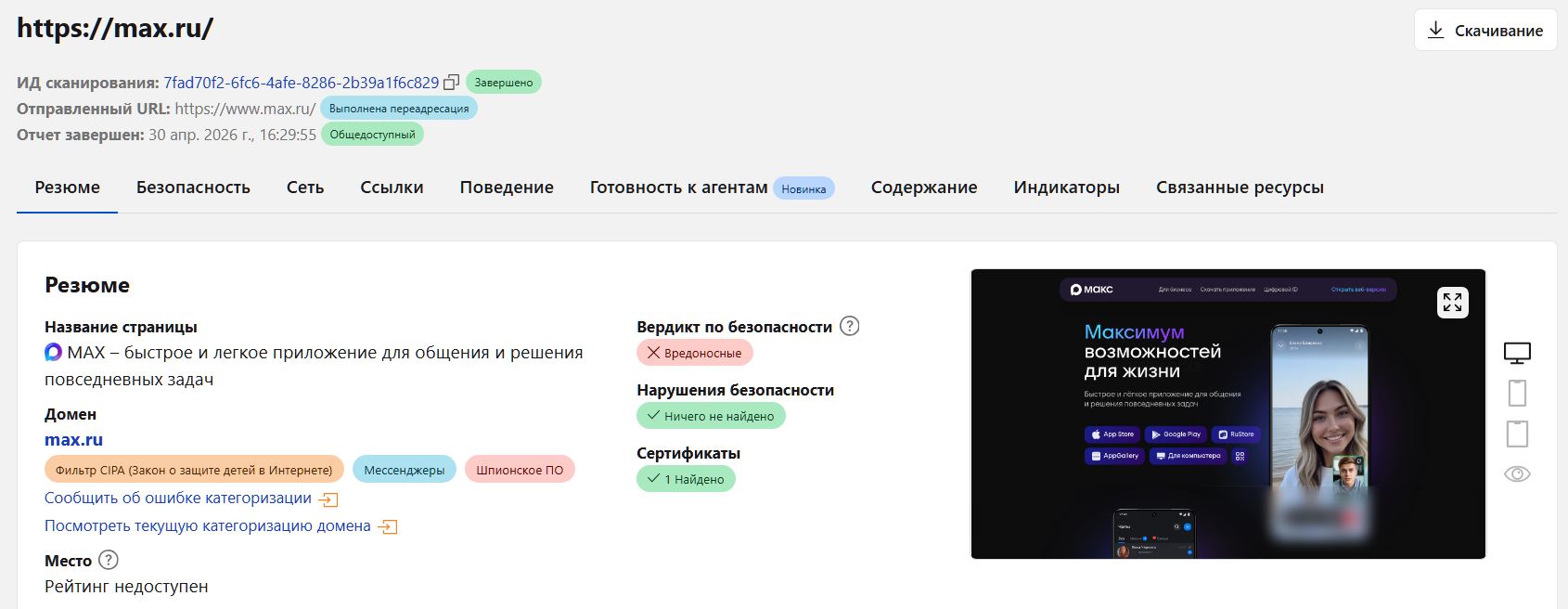
Task: Switch to the Сеть tab
Action: pos(305,188)
